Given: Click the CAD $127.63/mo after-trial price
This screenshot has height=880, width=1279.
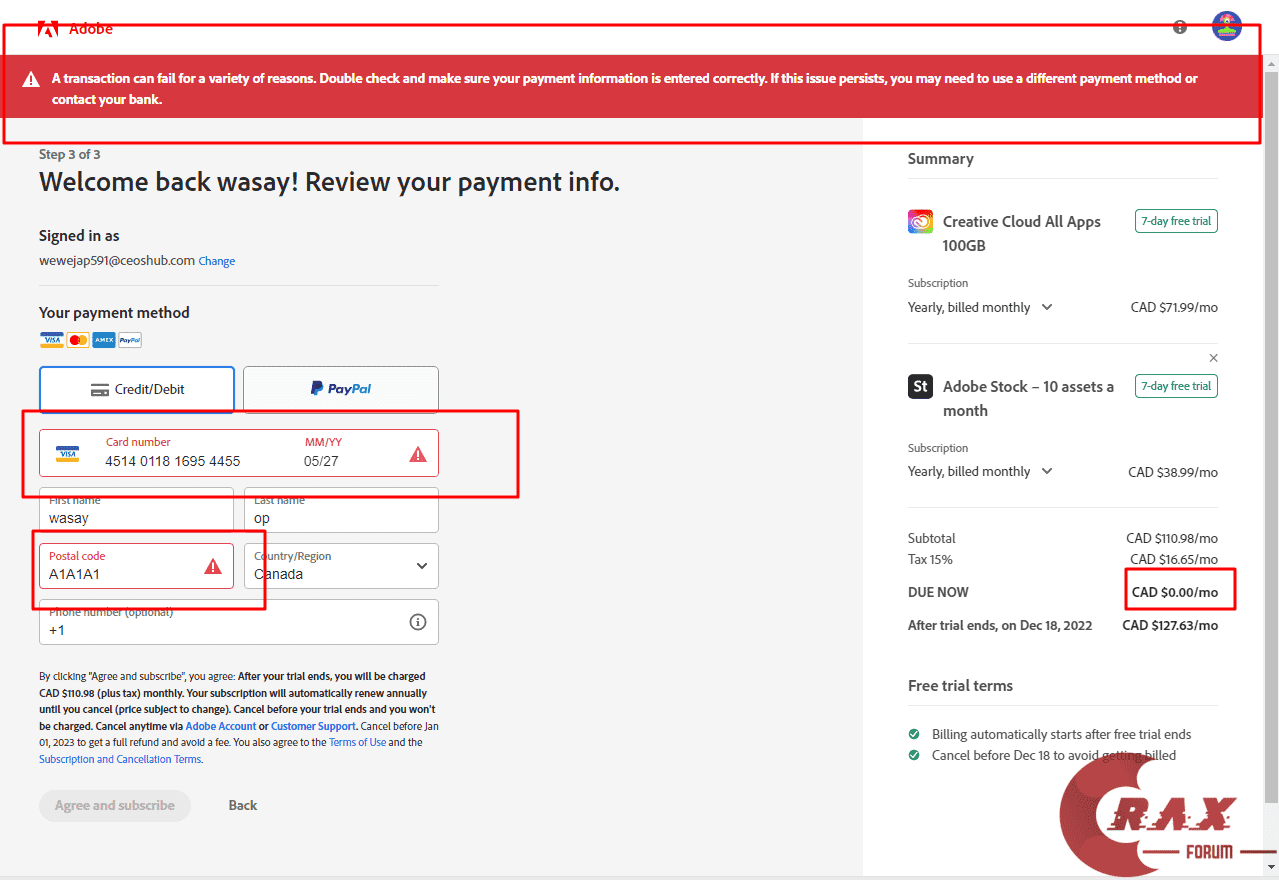Looking at the screenshot, I should coord(1170,625).
